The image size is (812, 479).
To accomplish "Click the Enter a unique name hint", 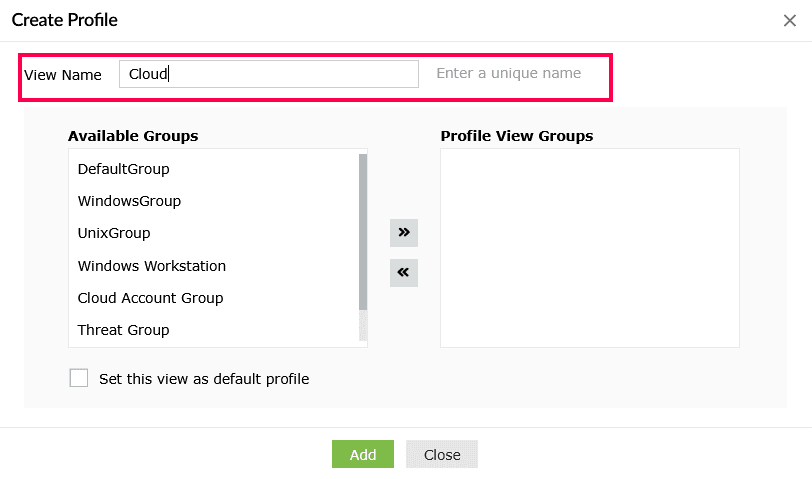I will click(509, 74).
